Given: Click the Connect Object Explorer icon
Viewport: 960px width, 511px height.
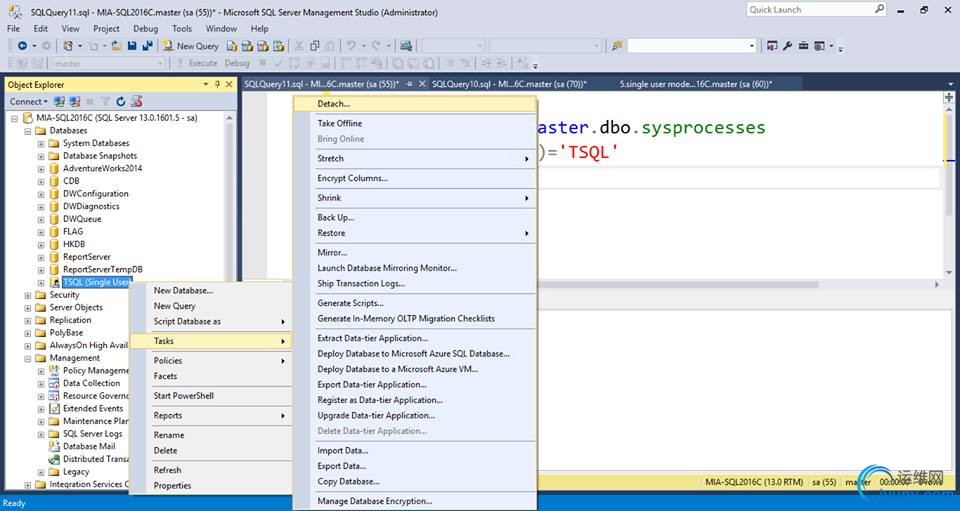Looking at the screenshot, I should coord(60,101).
